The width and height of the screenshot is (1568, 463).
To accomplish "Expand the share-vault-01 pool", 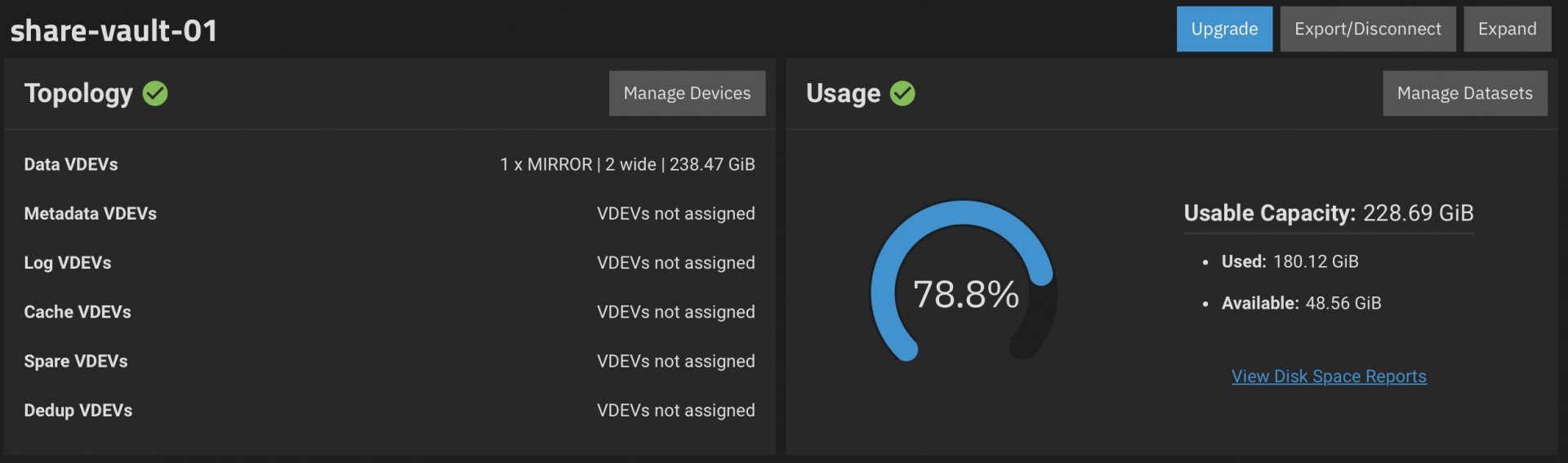I will coord(1507,29).
